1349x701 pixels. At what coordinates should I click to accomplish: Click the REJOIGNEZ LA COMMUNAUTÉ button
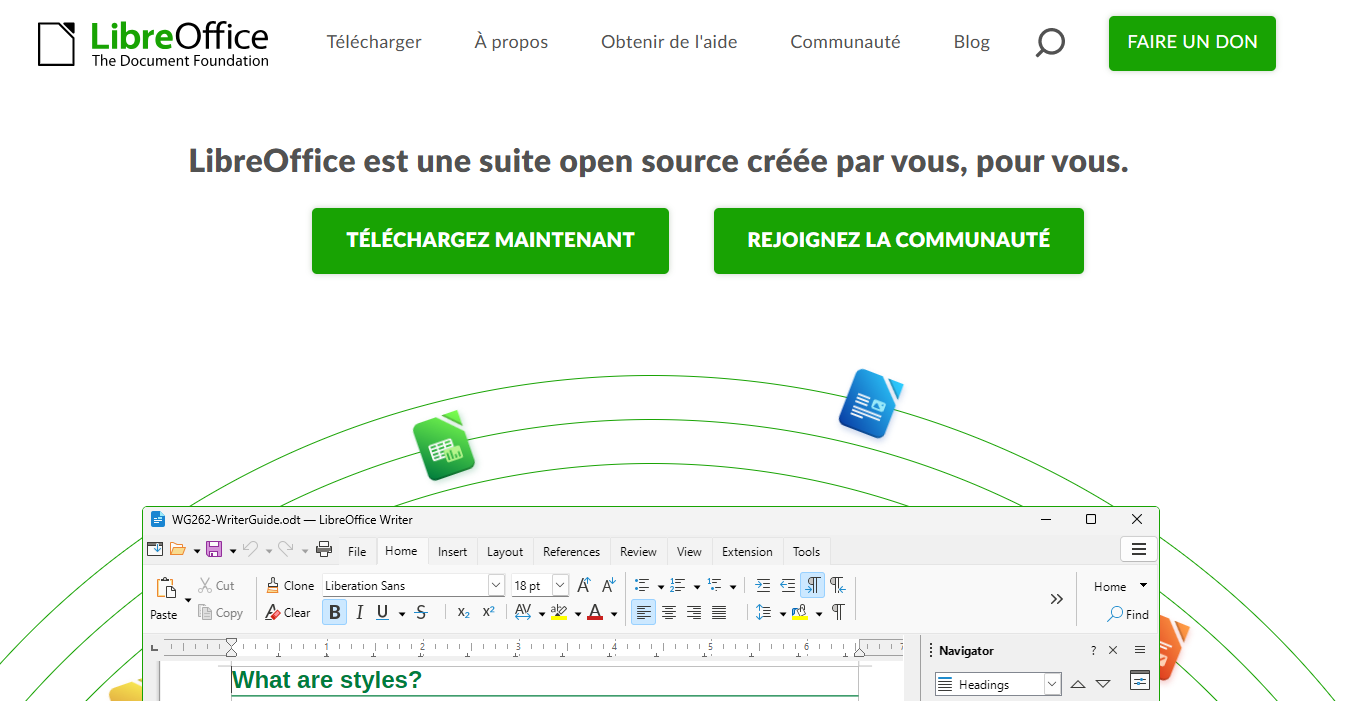pos(899,240)
